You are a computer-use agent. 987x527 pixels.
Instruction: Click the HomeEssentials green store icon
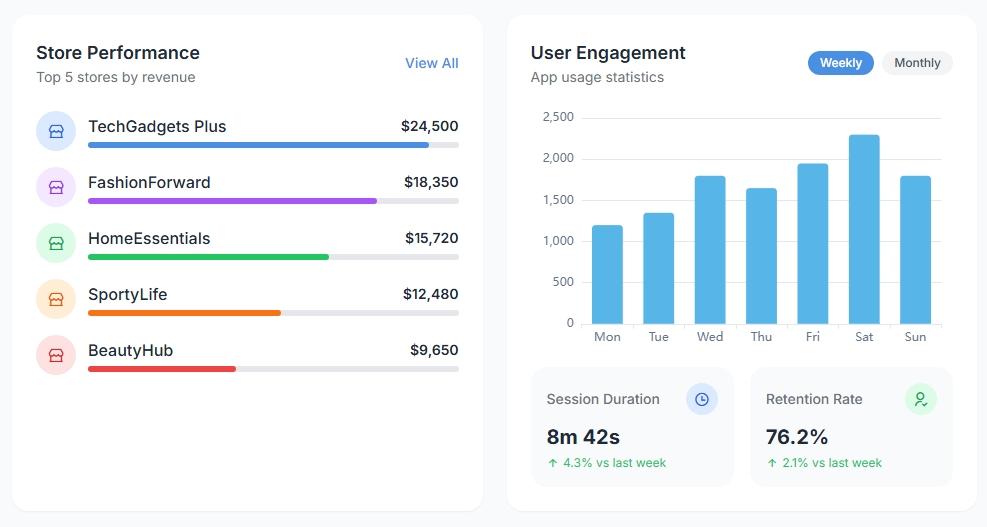(56, 243)
